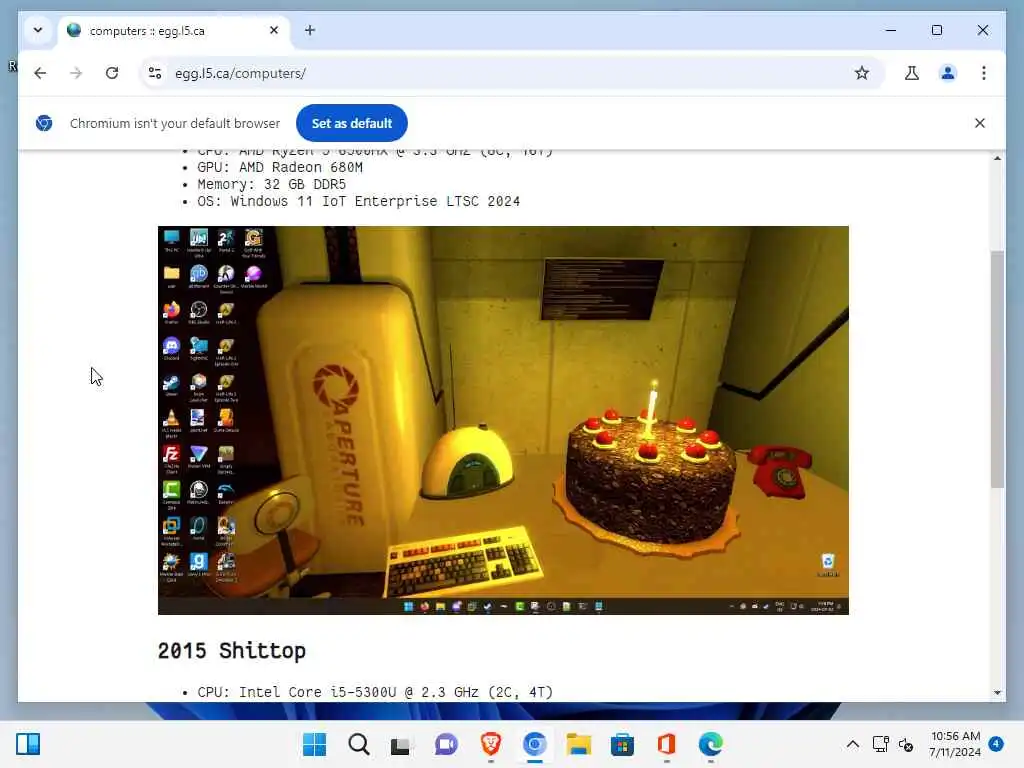Open the Chromium three-dot menu

click(x=984, y=73)
